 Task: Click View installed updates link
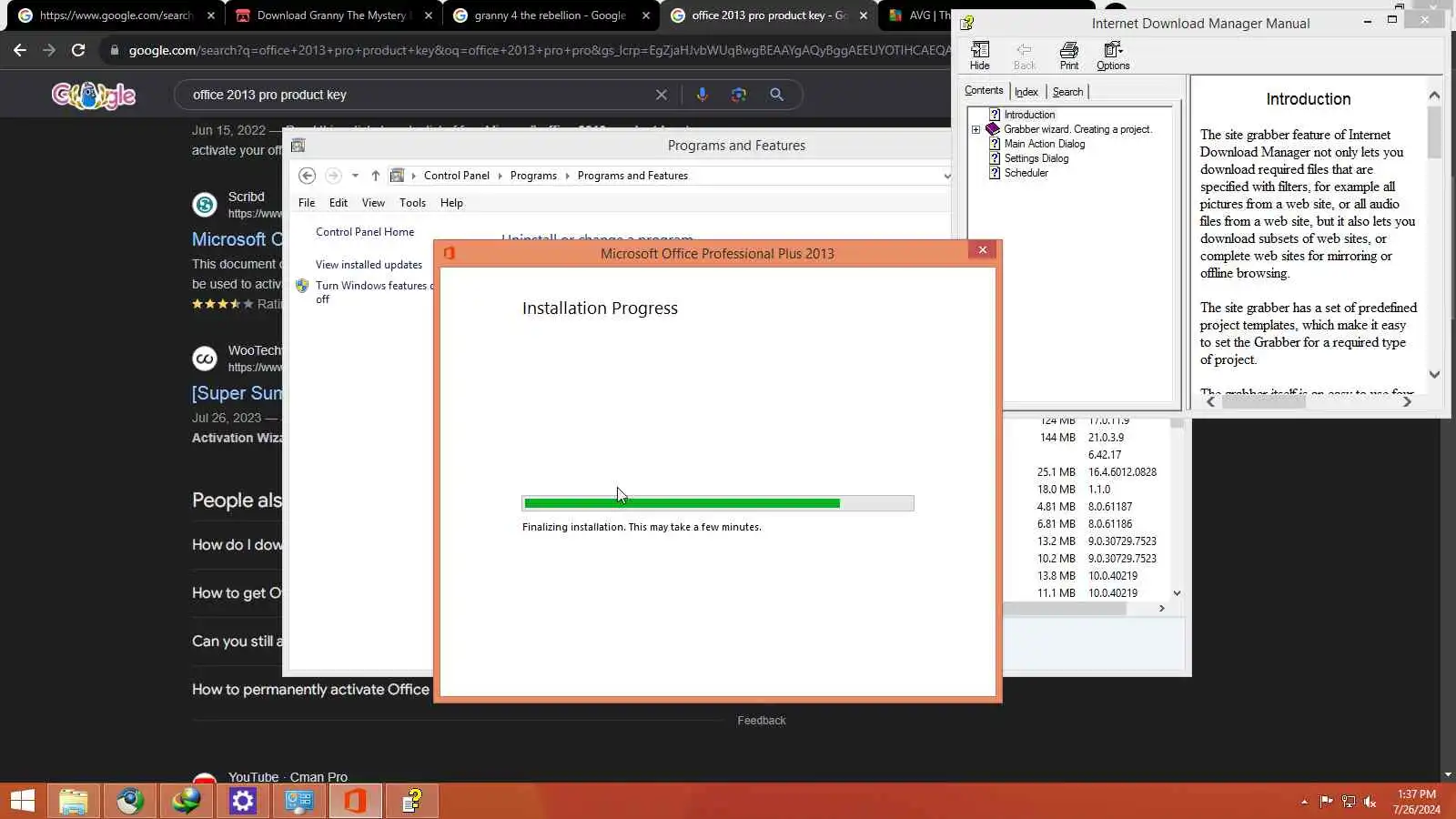[369, 265]
